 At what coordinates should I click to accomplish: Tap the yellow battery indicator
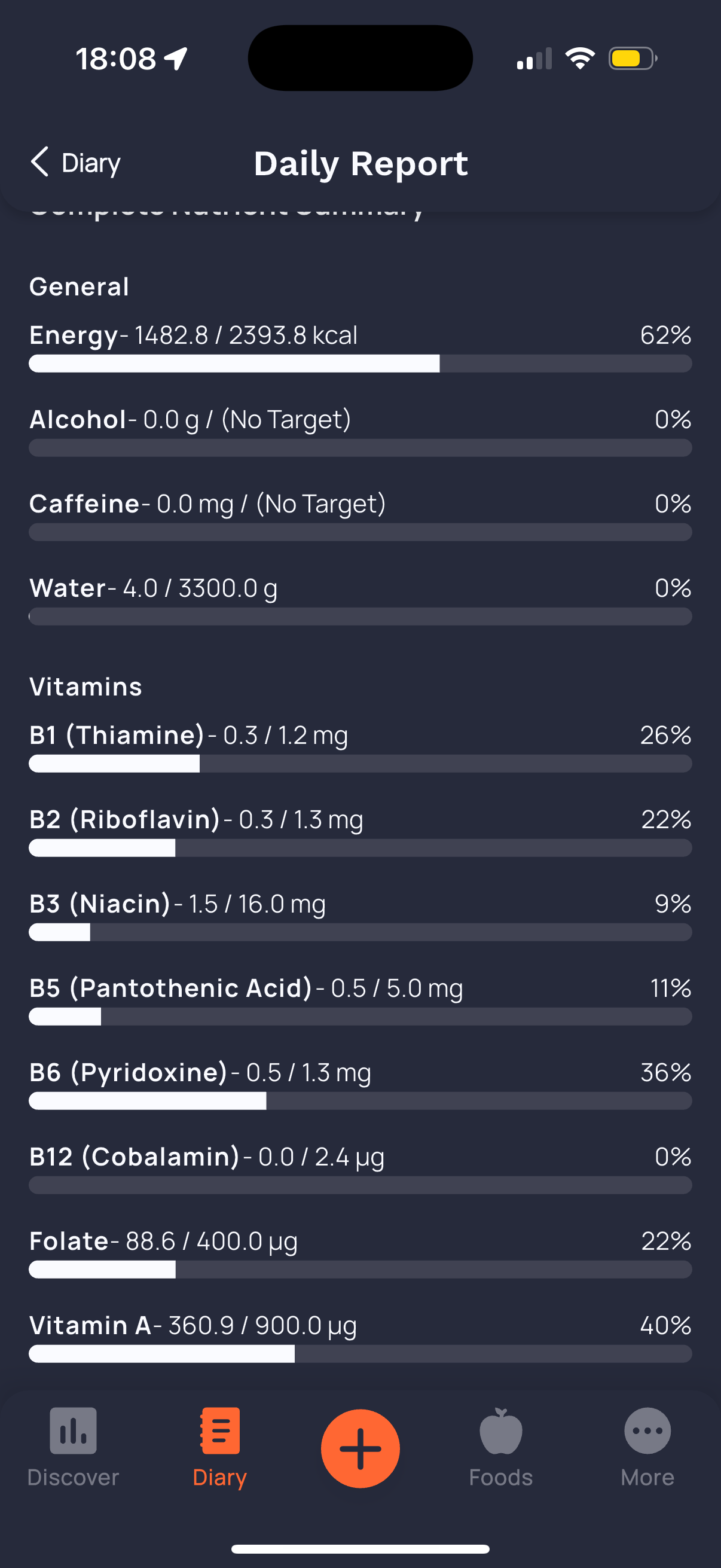click(633, 59)
